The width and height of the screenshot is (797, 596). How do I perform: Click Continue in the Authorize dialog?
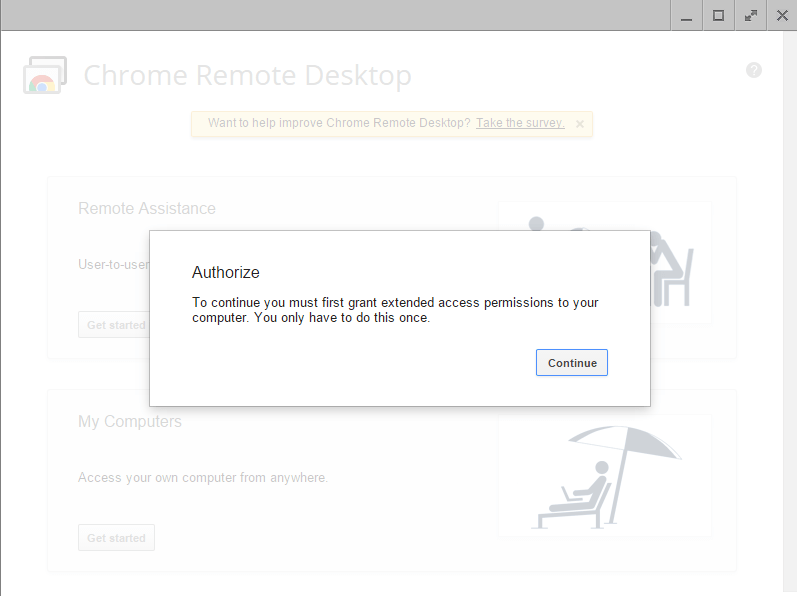click(571, 362)
